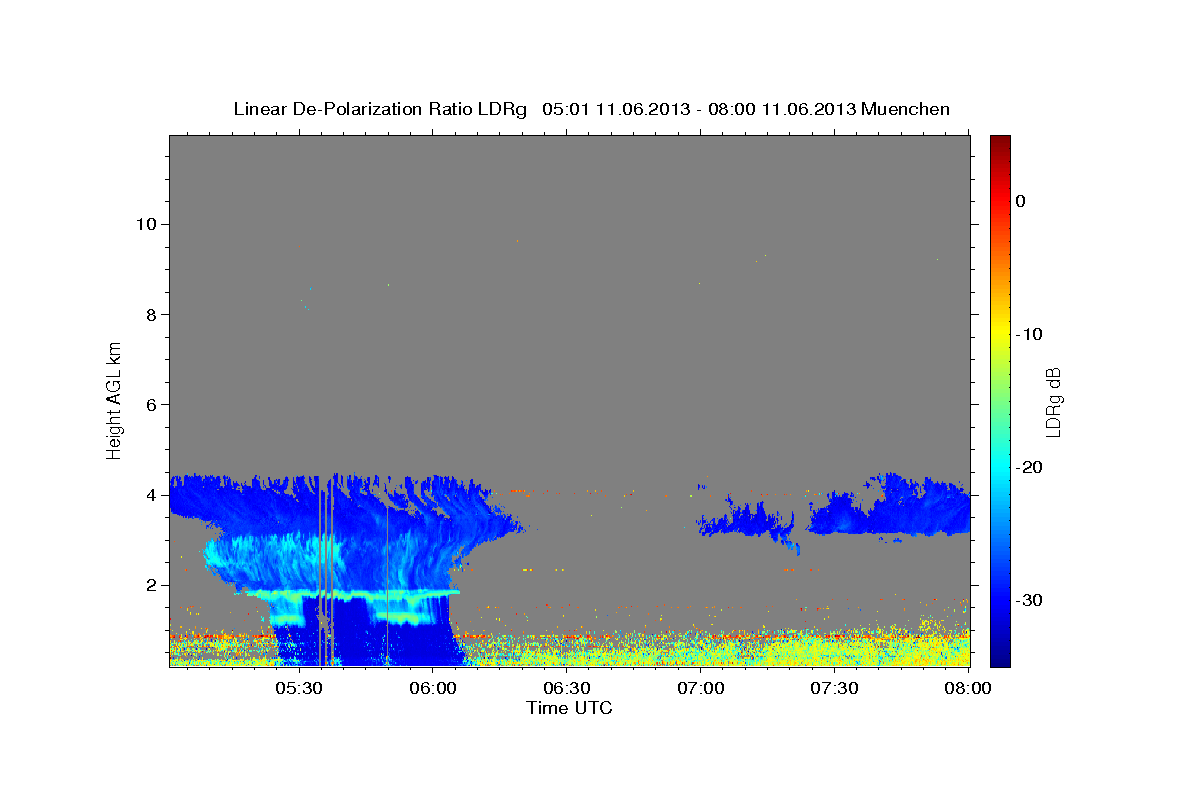Click the height tick label 2
The height and width of the screenshot is (800, 1200).
click(x=150, y=585)
